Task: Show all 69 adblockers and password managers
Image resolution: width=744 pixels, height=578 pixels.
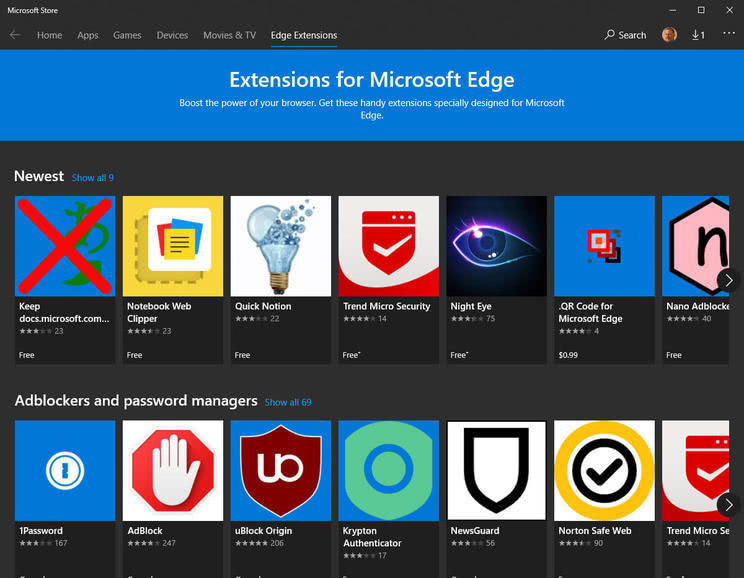Action: pos(288,402)
